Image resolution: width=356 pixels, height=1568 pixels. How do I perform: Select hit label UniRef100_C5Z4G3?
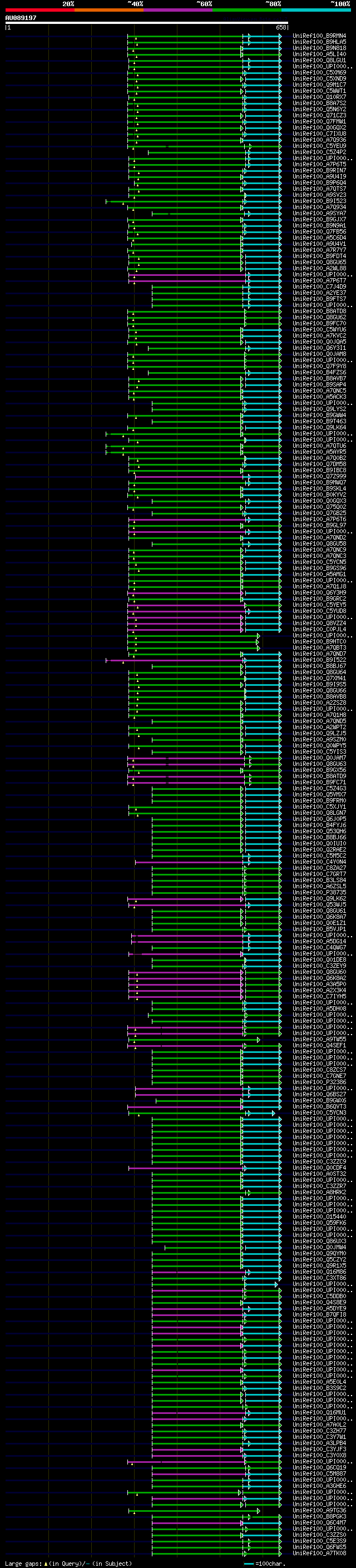click(x=319, y=788)
